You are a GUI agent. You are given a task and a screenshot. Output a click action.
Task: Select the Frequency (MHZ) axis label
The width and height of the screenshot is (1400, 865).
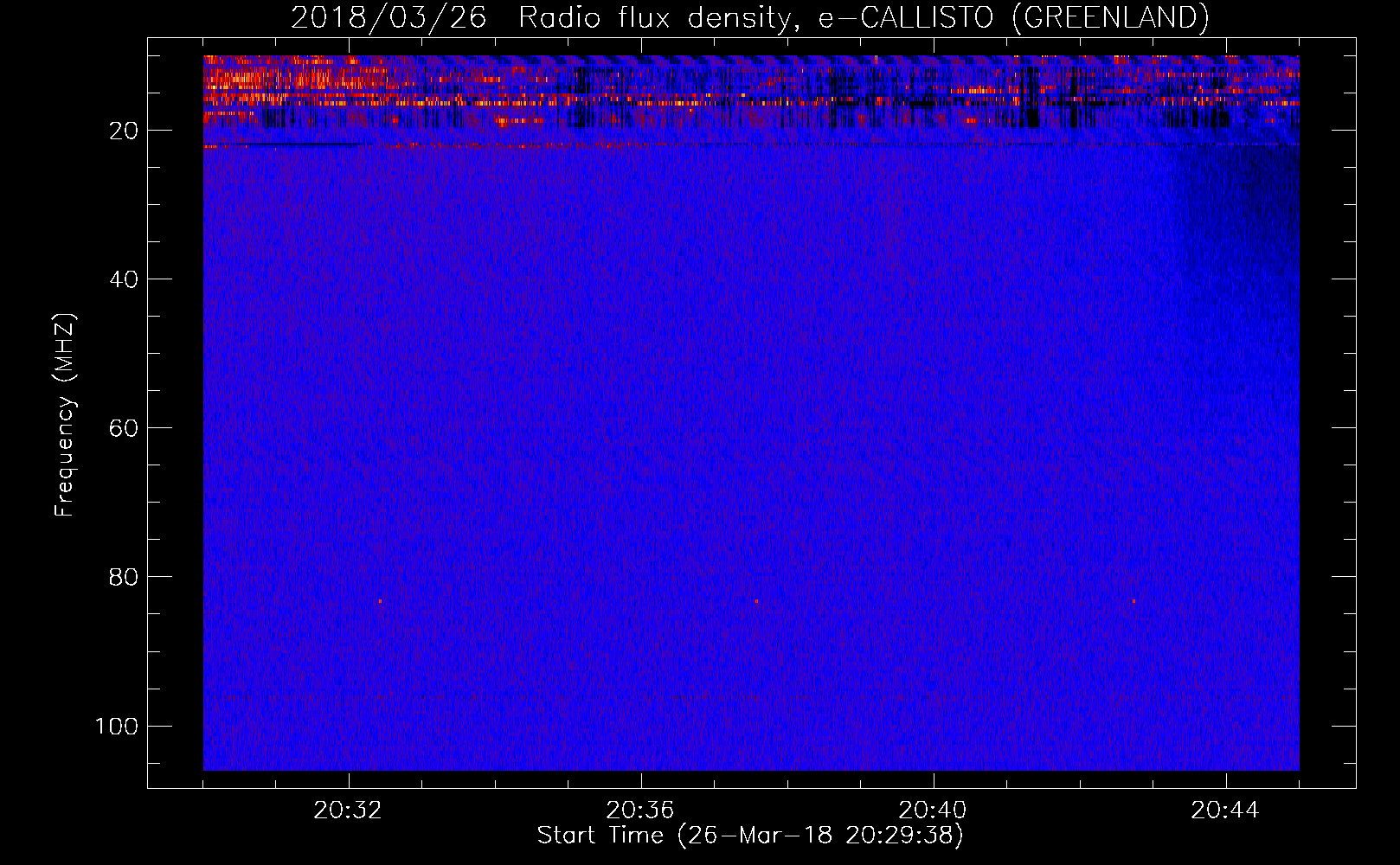tap(65, 415)
